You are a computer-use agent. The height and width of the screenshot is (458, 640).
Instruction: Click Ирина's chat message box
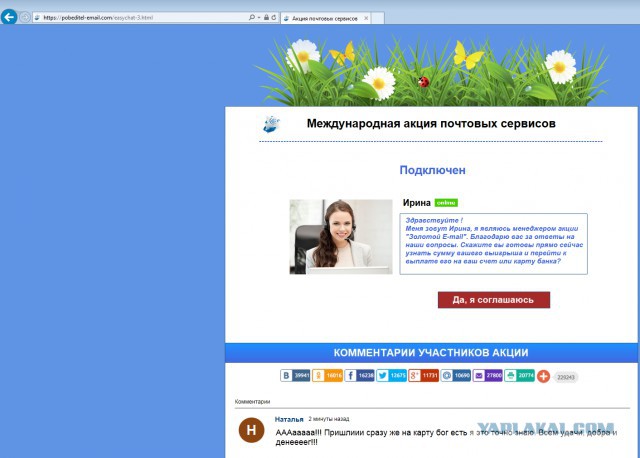(x=493, y=244)
